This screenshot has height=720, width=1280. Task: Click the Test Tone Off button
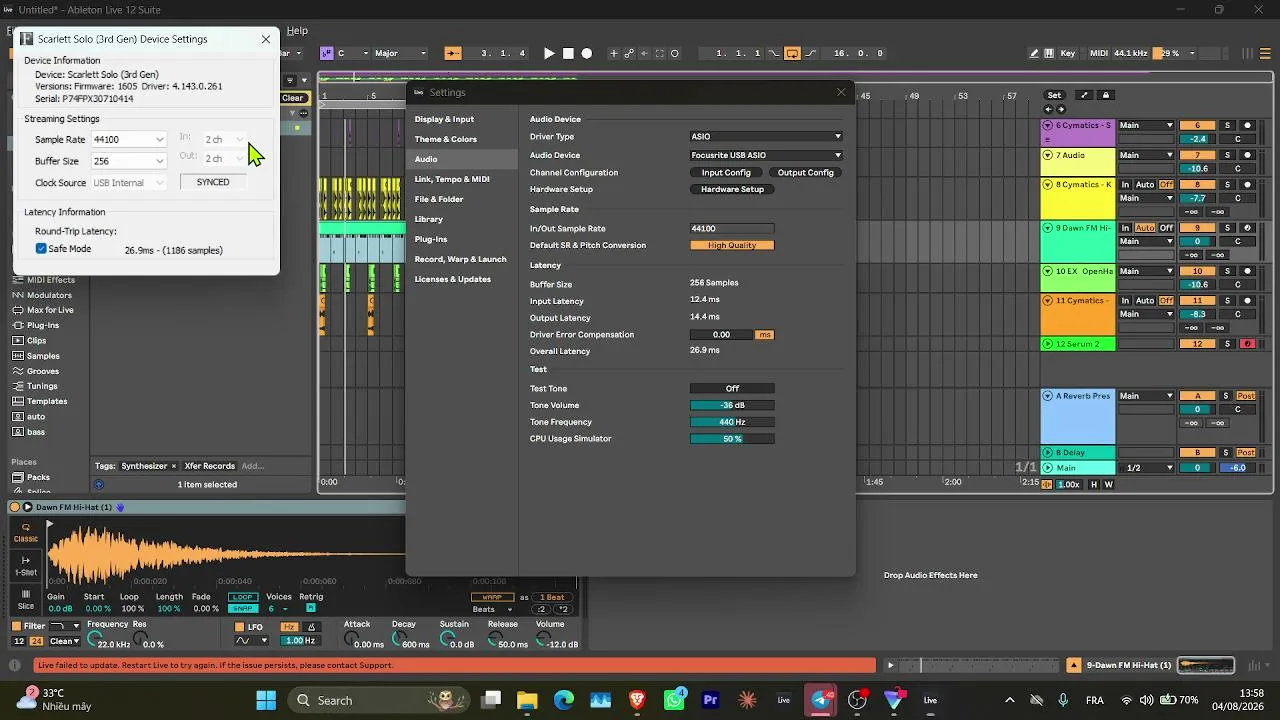732,389
